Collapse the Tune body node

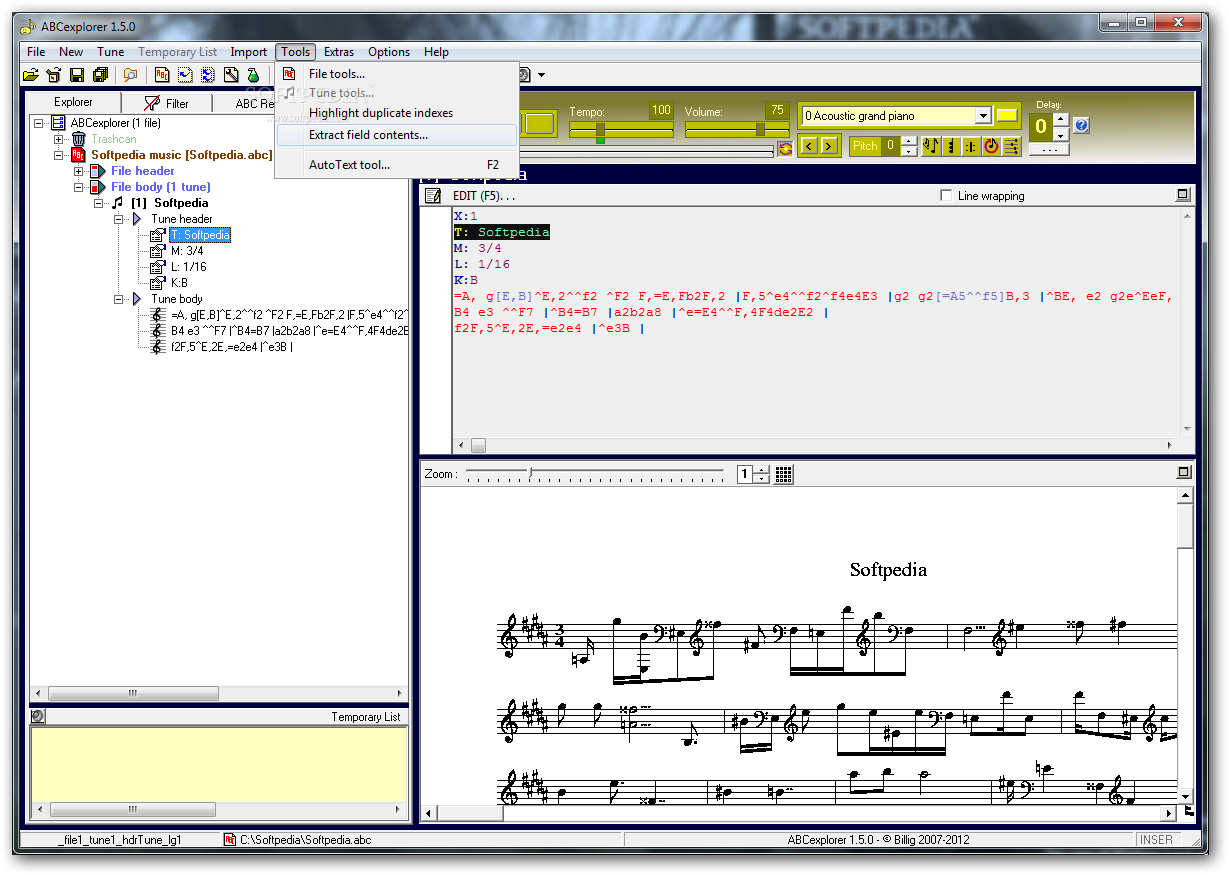click(118, 299)
